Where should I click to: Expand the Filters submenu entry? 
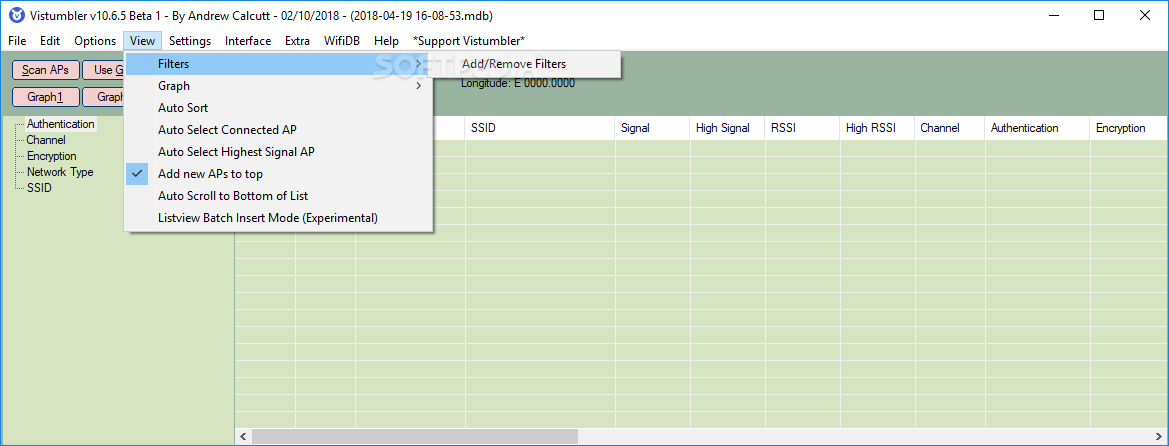278,64
